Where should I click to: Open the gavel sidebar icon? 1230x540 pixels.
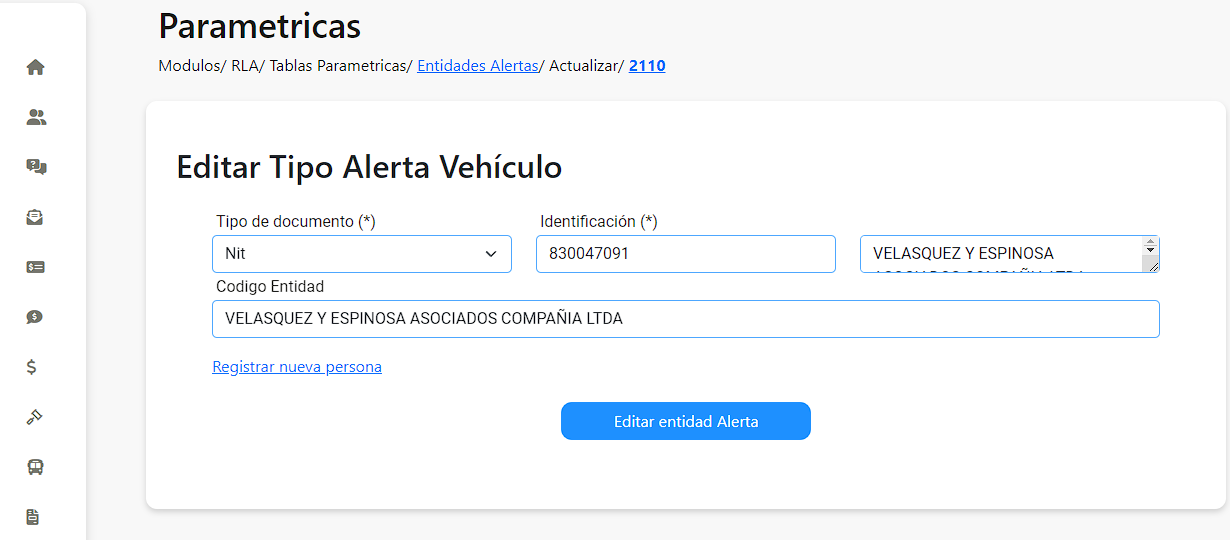(x=35, y=417)
